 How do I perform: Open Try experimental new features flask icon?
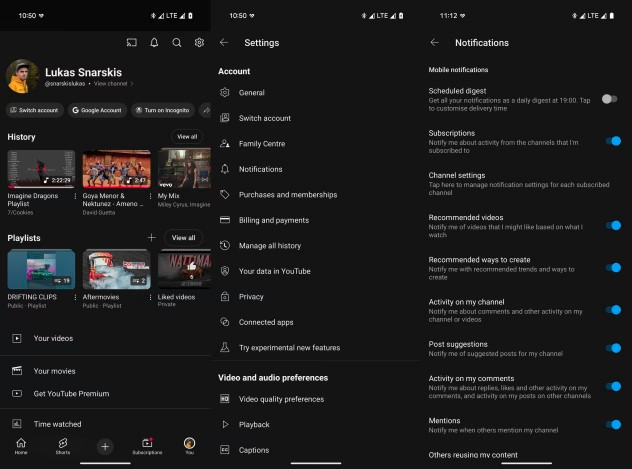[x=225, y=347]
